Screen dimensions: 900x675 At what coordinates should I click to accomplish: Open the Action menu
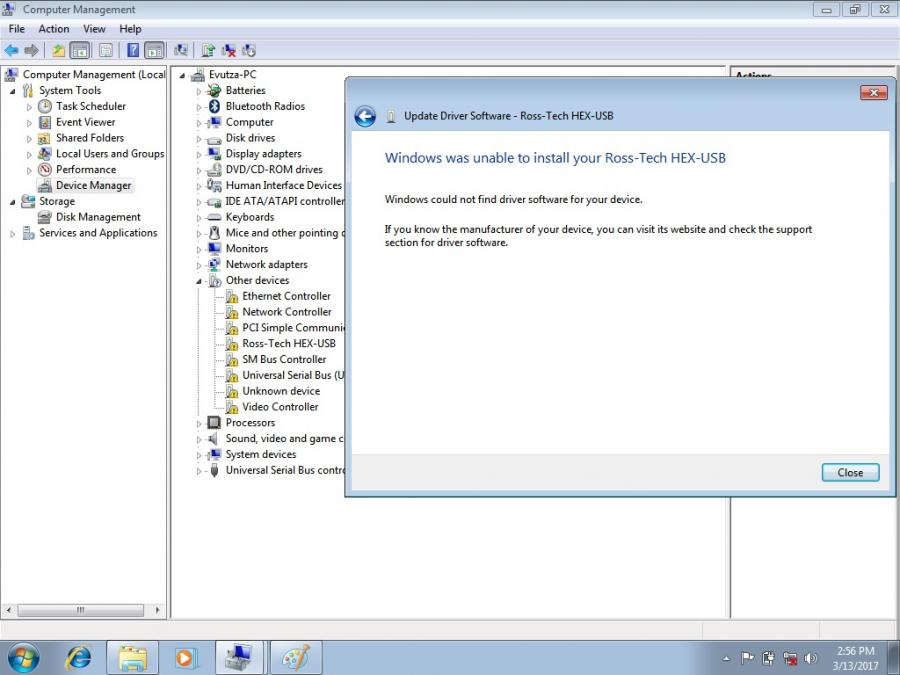pos(54,28)
